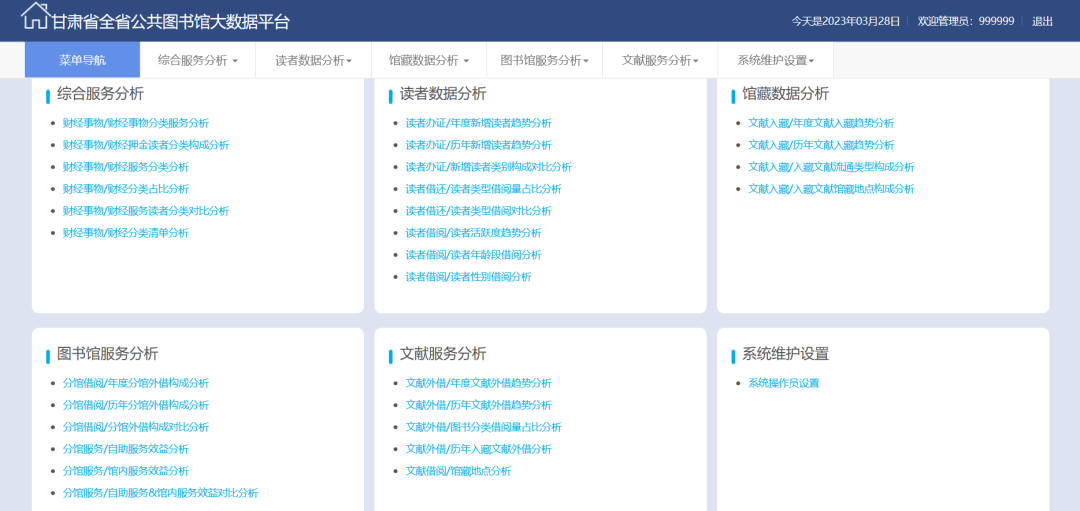Expand the 文献服务分析 navbar menu
This screenshot has height=511, width=1080.
point(659,60)
